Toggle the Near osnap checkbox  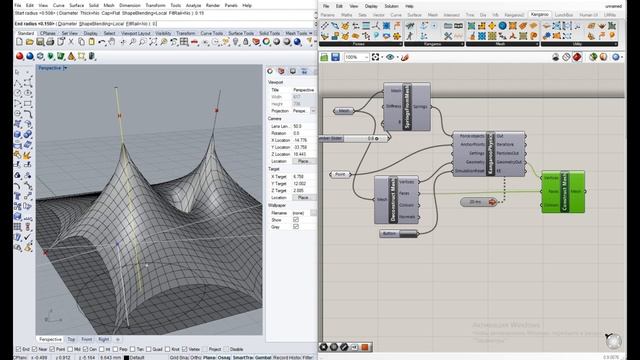pyautogui.click(x=34, y=349)
